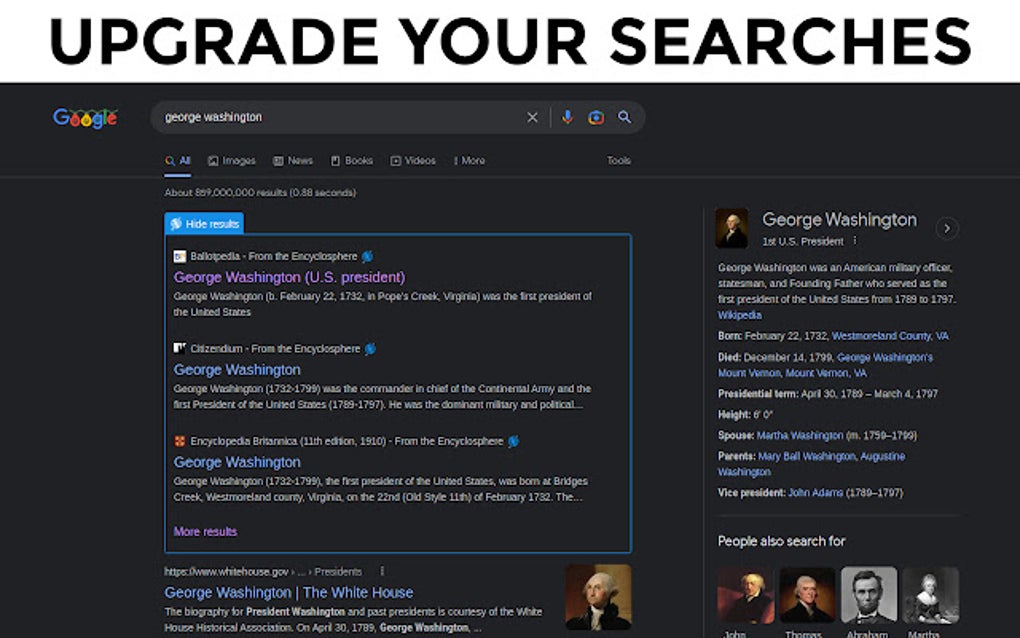Clear the search query with the X icon
Viewport: 1020px width, 638px height.
point(532,117)
